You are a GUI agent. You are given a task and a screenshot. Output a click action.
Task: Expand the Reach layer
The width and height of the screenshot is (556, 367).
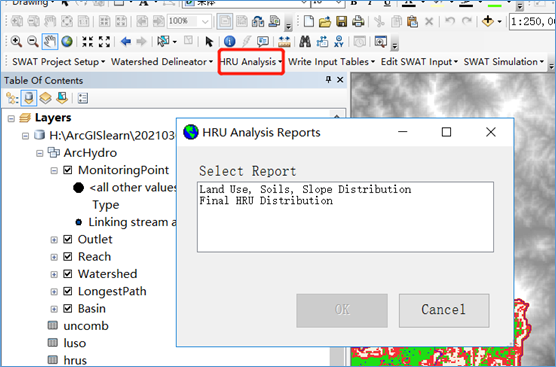click(x=54, y=257)
